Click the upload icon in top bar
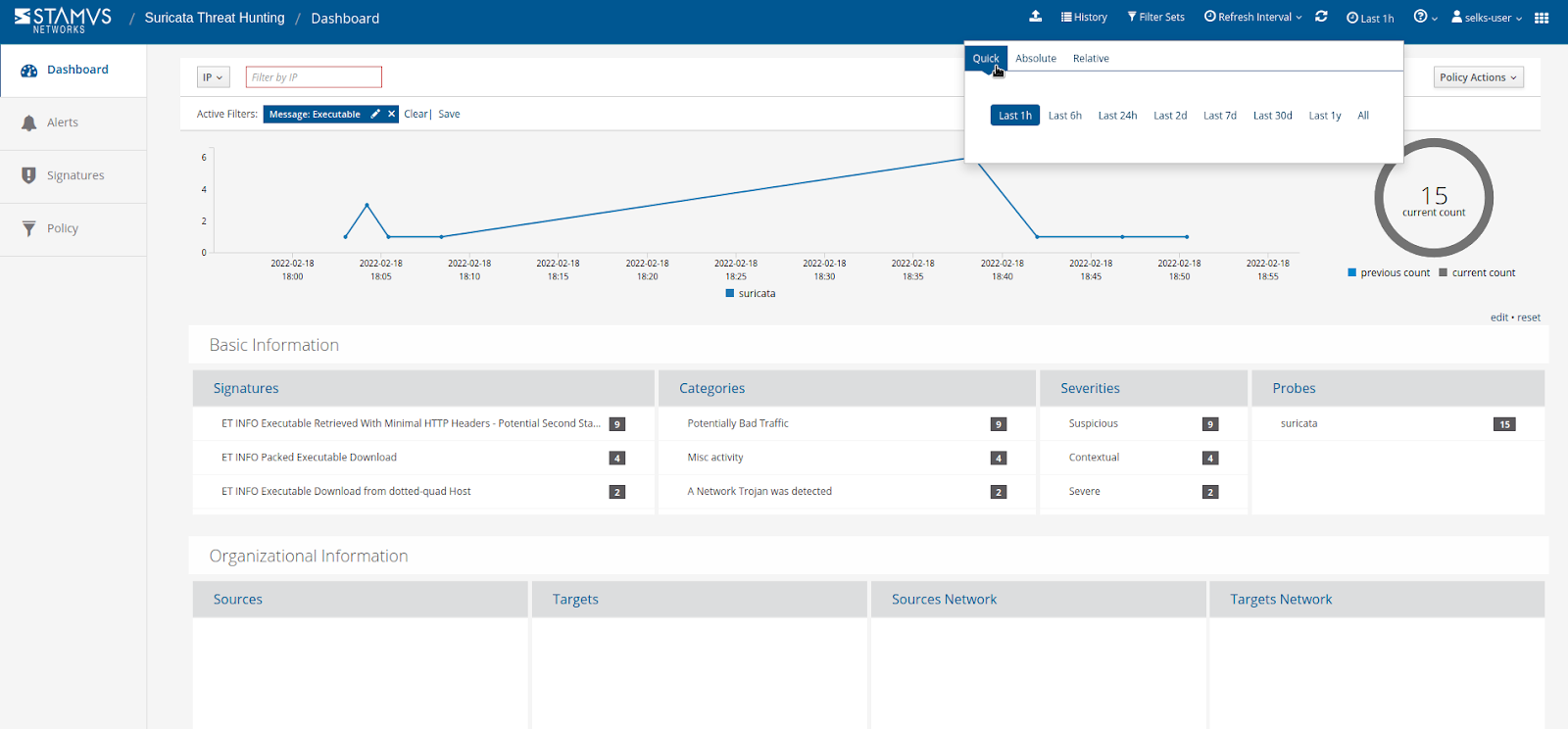The height and width of the screenshot is (729, 1568). coord(1035,17)
